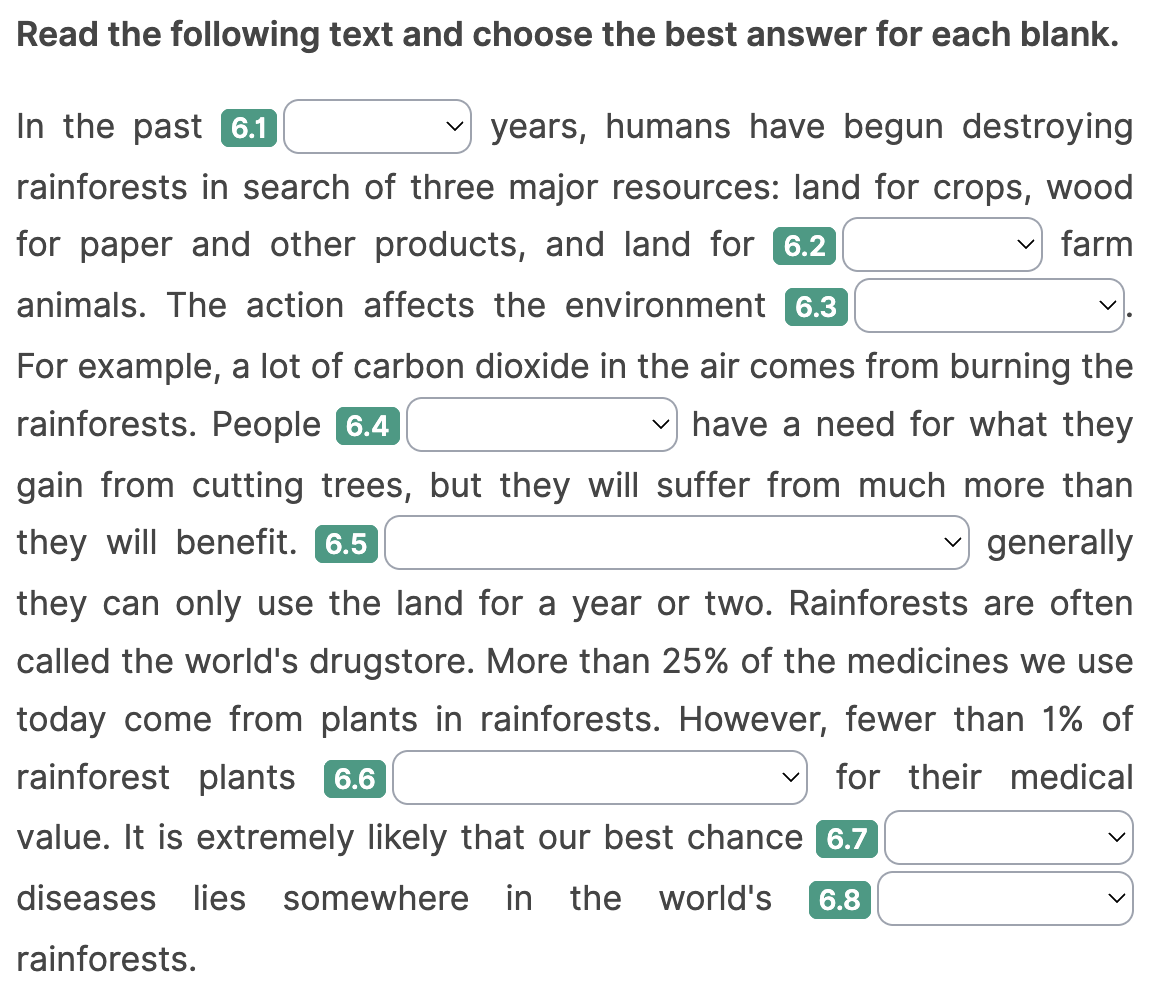1156x1002 pixels.
Task: Expand the 6.8 dropdown after 'world's'
Action: click(x=1005, y=898)
